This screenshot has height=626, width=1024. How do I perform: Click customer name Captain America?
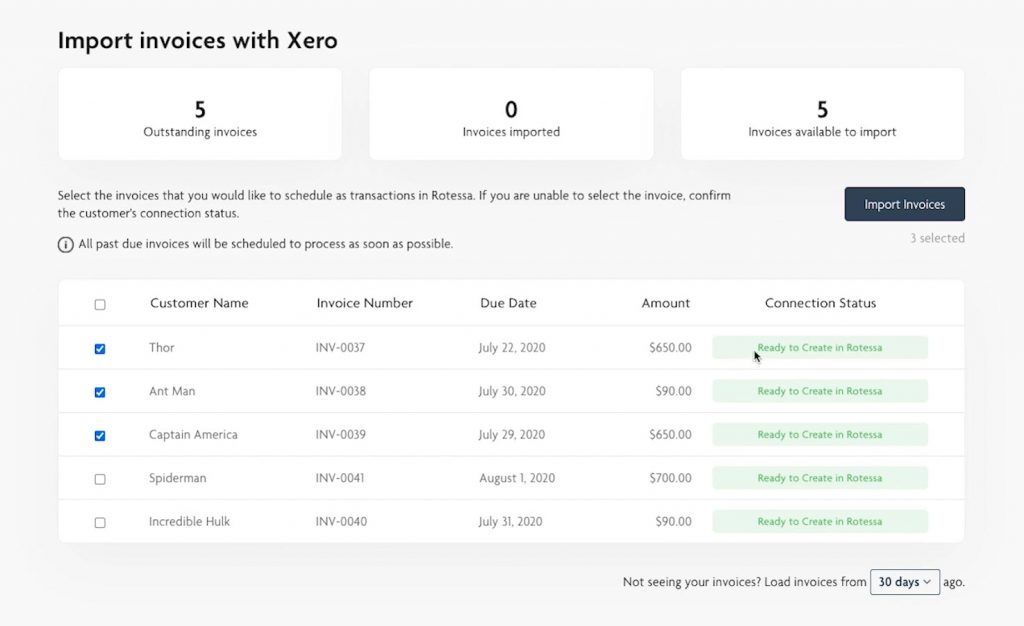click(x=193, y=435)
